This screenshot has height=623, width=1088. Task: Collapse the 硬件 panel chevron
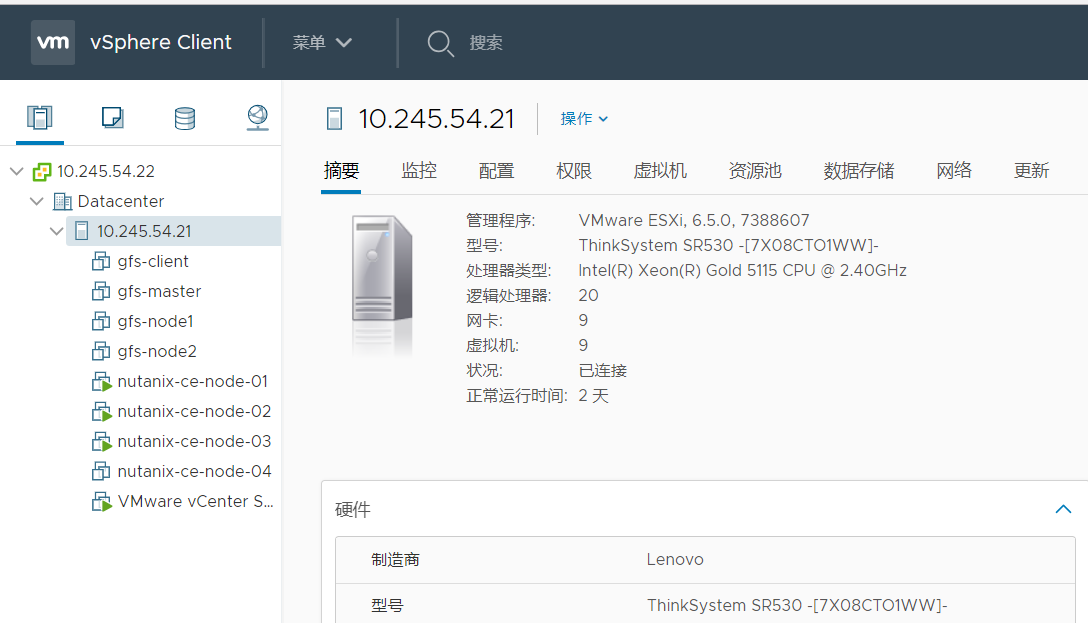(1063, 509)
